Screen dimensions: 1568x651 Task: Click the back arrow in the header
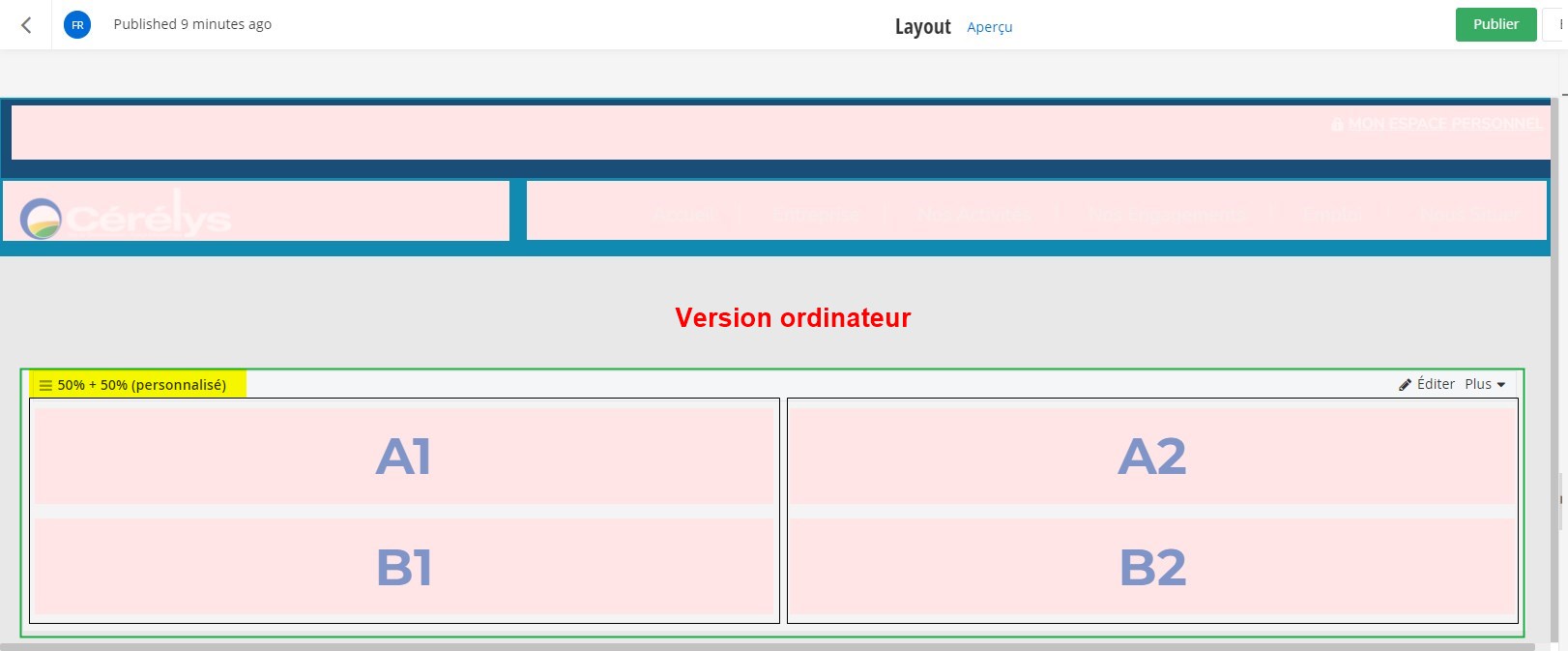click(x=26, y=25)
